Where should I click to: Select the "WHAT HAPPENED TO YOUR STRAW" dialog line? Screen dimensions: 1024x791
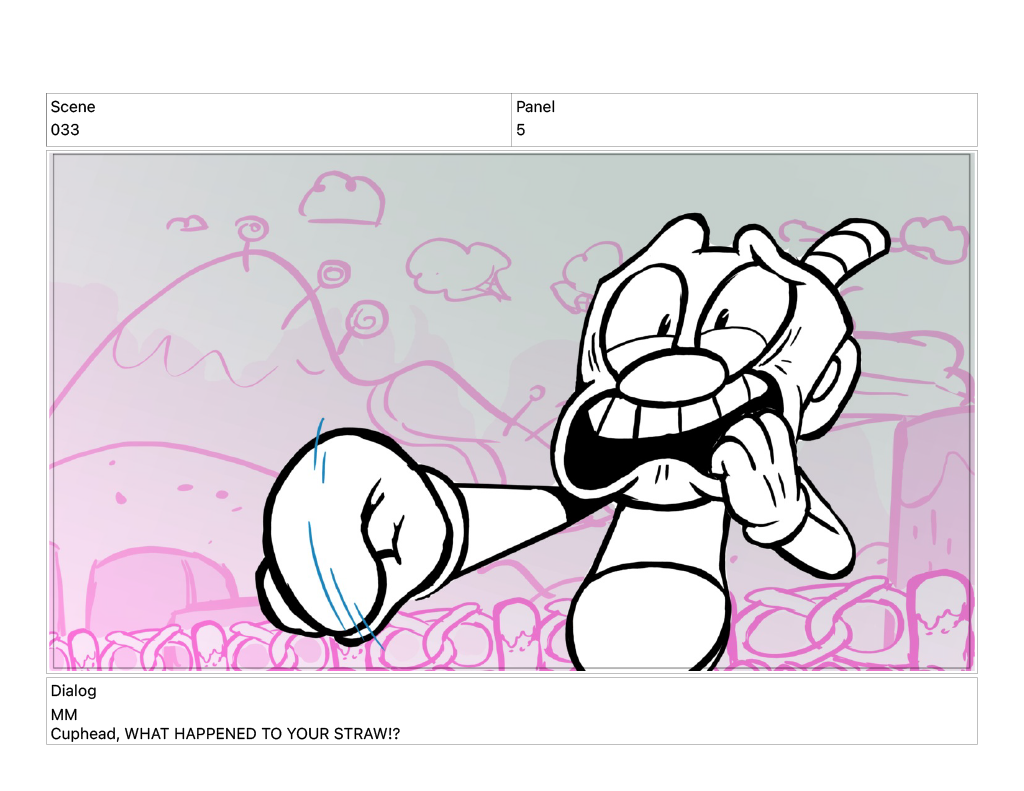point(232,734)
